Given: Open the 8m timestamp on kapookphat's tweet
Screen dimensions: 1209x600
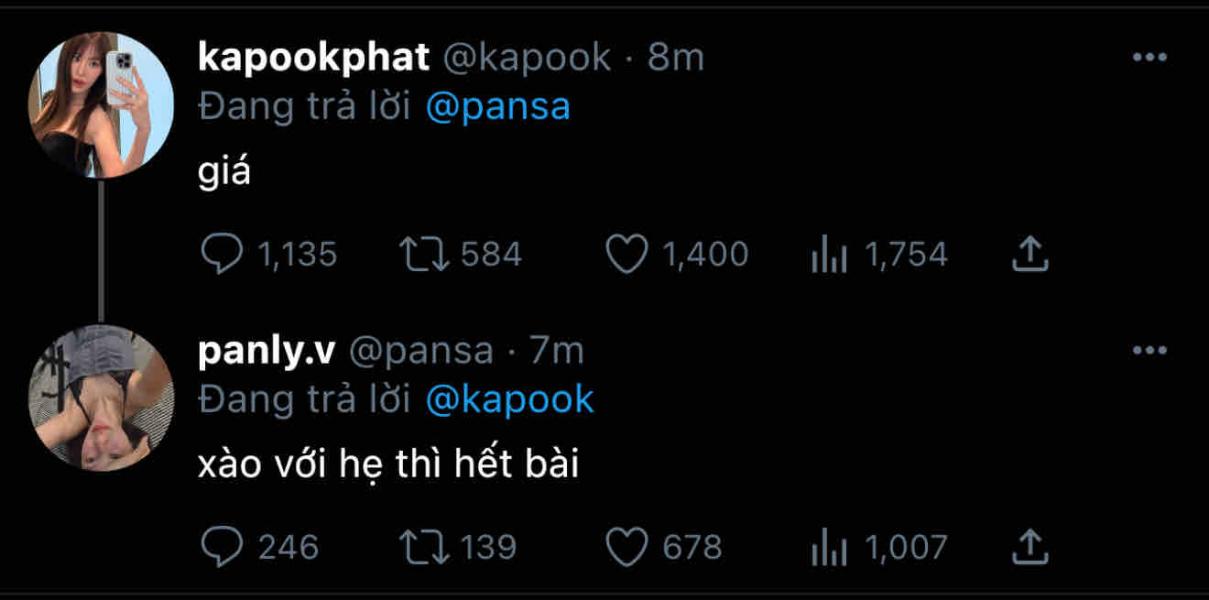Looking at the screenshot, I should pos(676,58).
